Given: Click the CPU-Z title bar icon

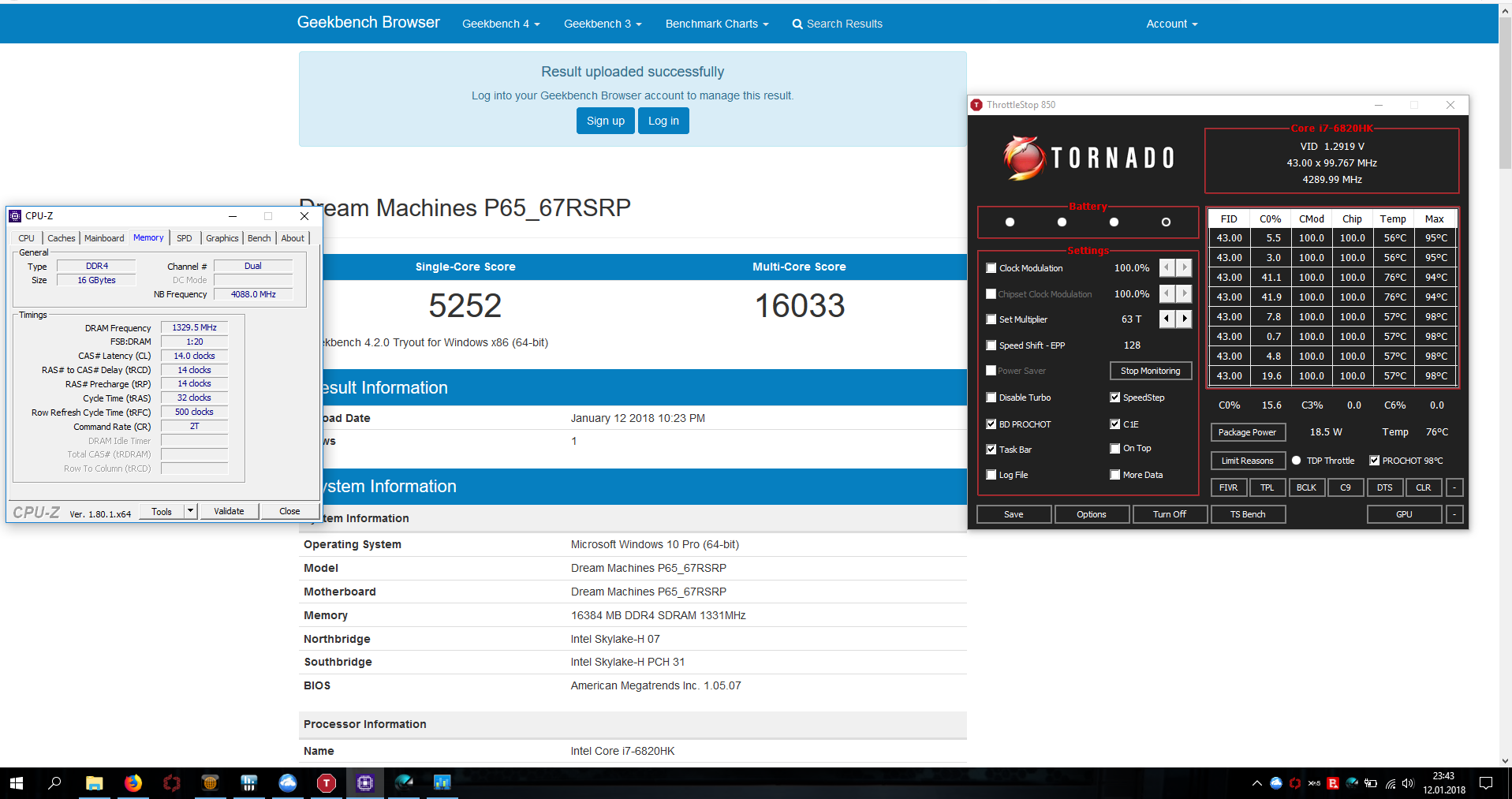Looking at the screenshot, I should click(15, 216).
